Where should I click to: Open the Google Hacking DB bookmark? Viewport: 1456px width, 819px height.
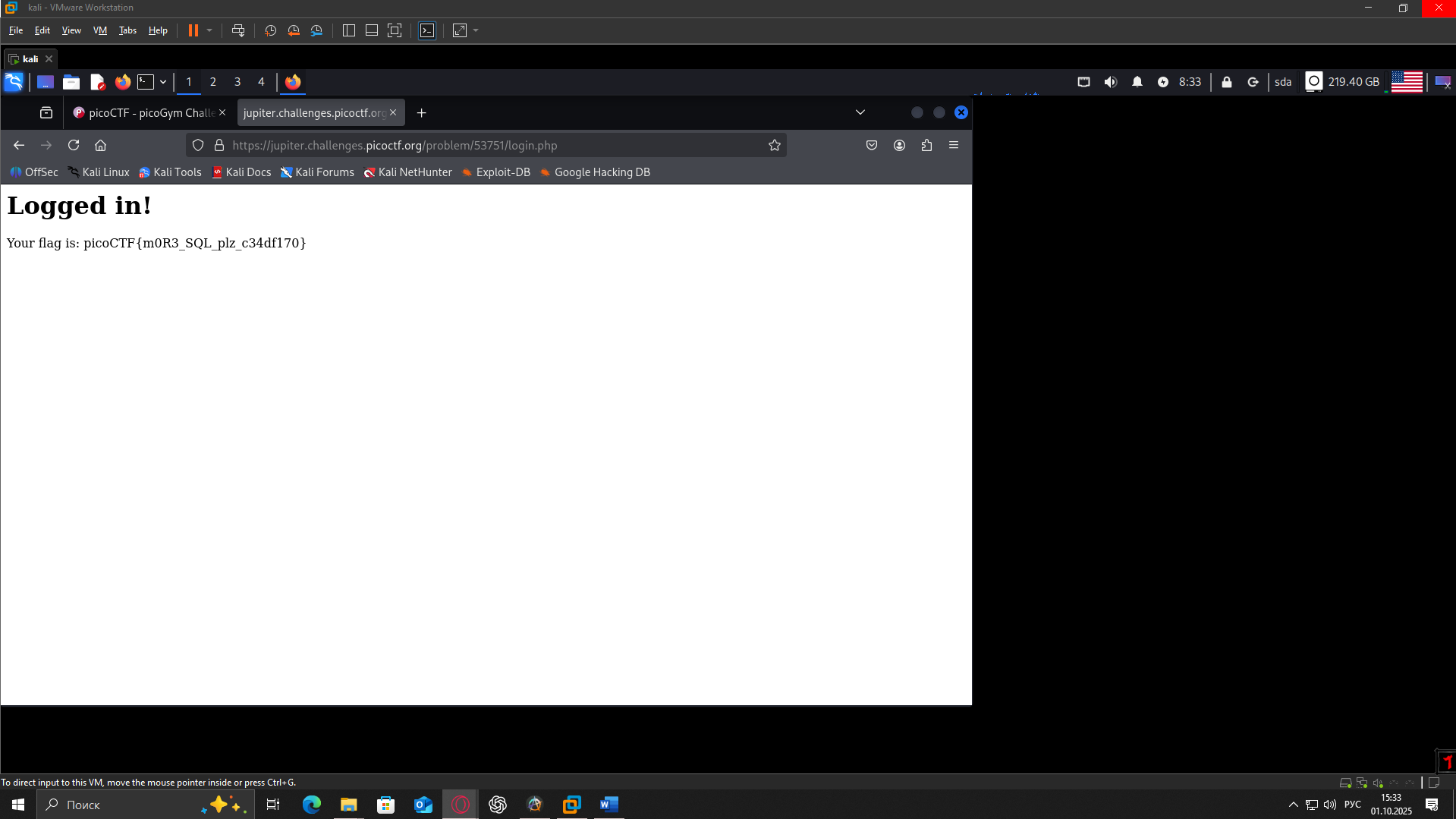click(x=595, y=172)
